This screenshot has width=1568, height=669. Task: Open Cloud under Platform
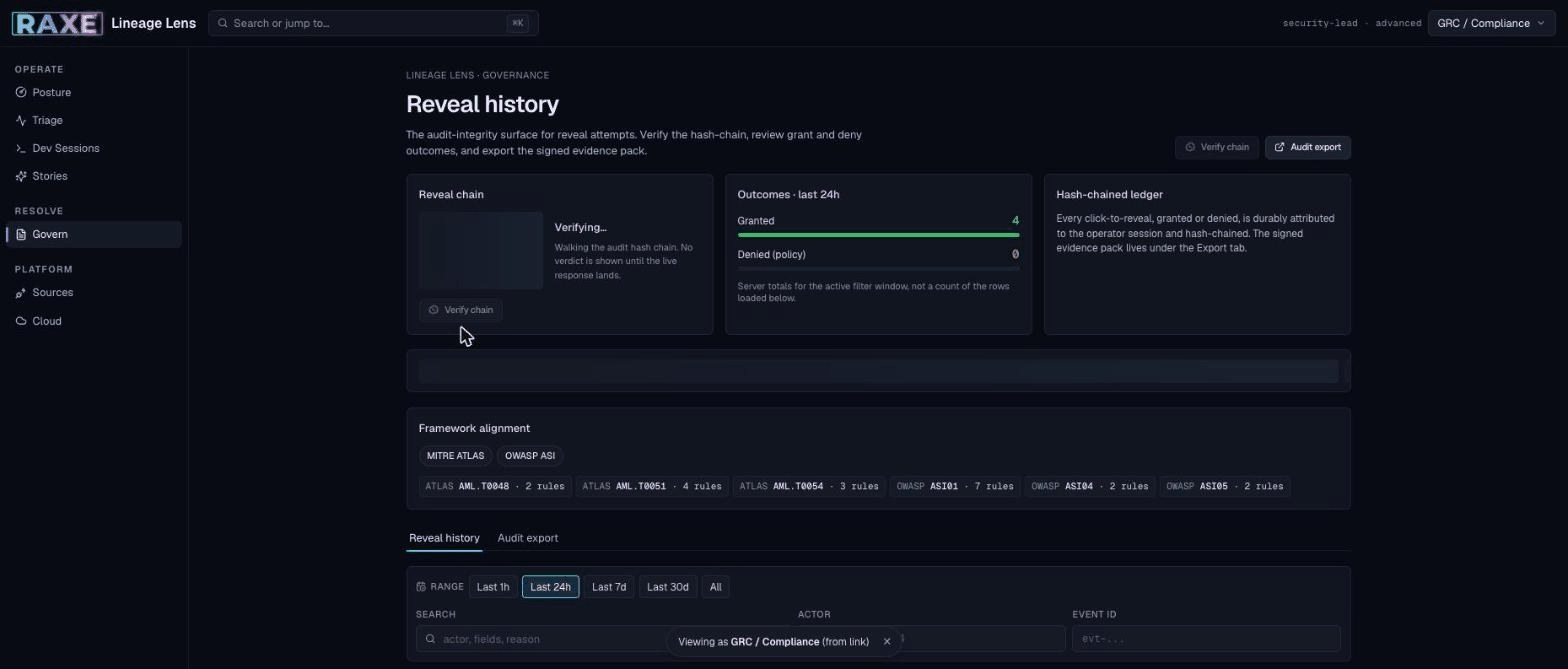tap(93, 321)
